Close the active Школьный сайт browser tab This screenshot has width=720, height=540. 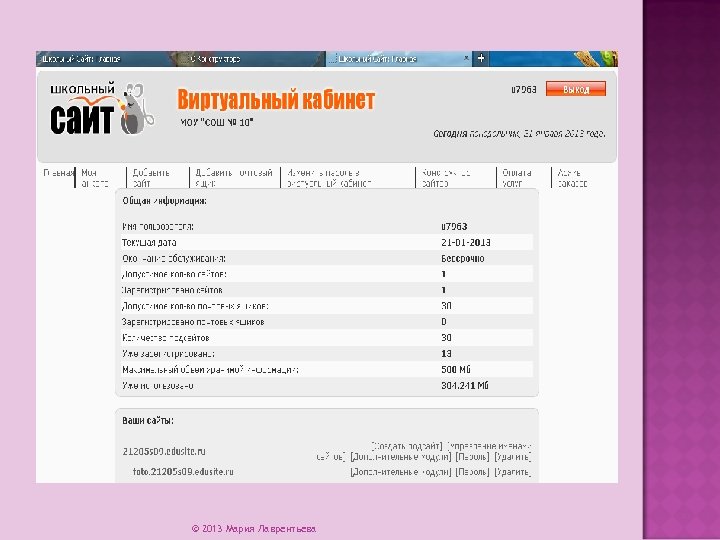click(x=466, y=58)
